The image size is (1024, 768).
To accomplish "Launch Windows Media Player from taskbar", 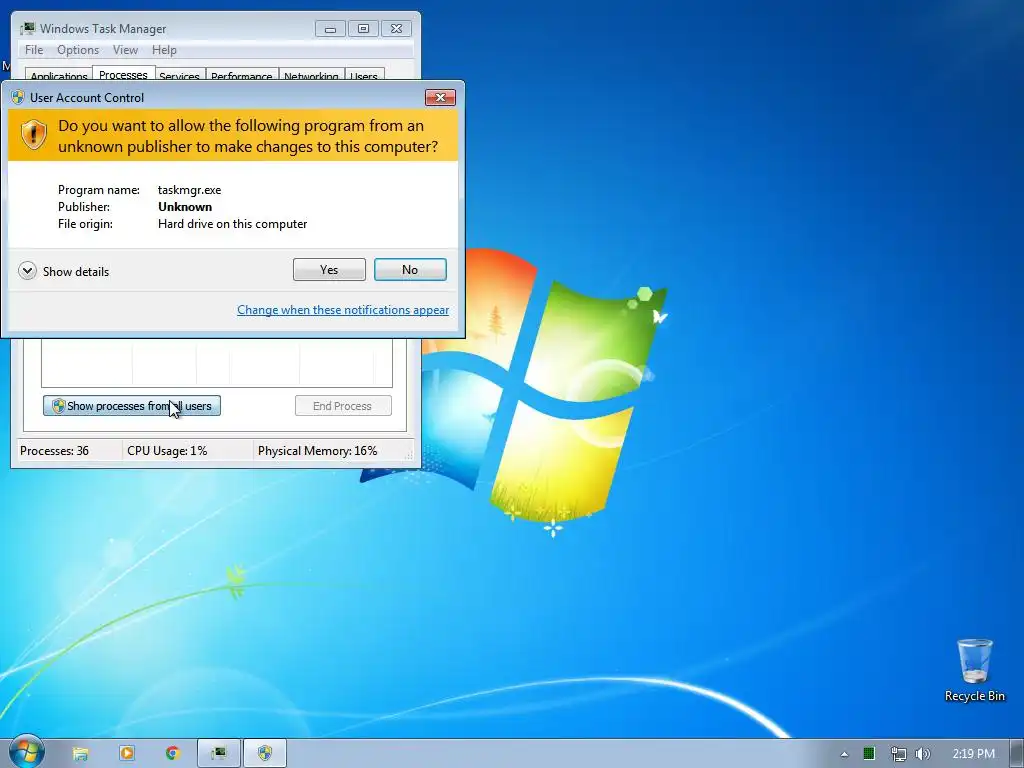I will [127, 753].
